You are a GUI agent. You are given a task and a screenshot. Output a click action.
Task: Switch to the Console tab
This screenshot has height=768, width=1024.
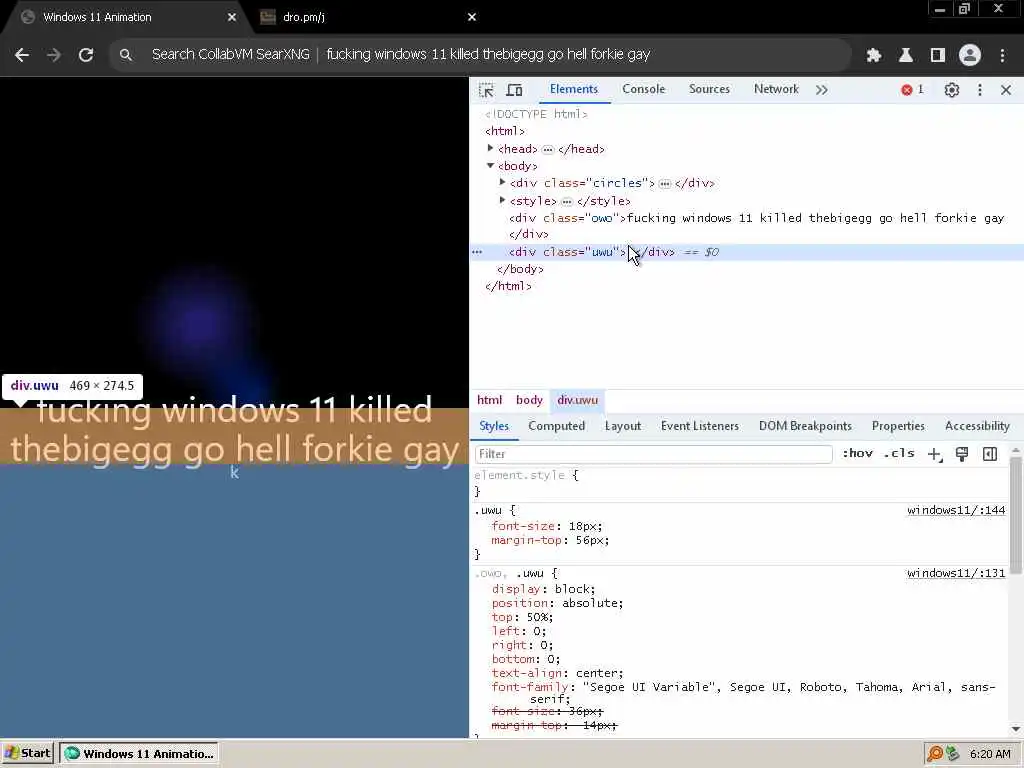pos(643,89)
